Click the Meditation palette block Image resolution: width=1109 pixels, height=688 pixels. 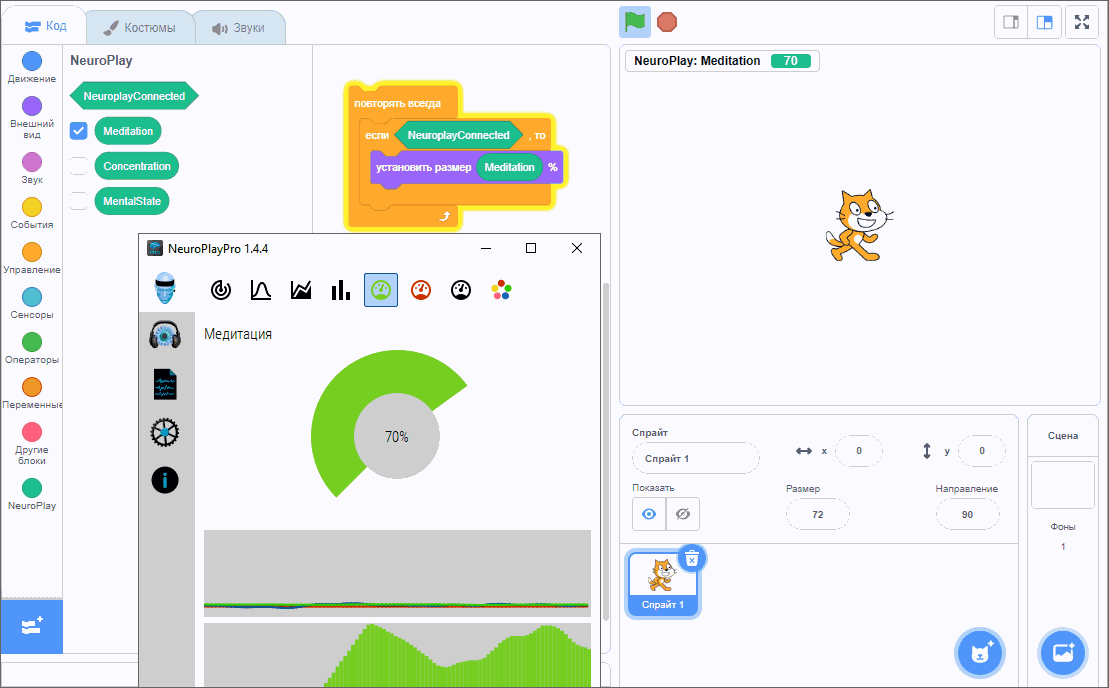(128, 131)
